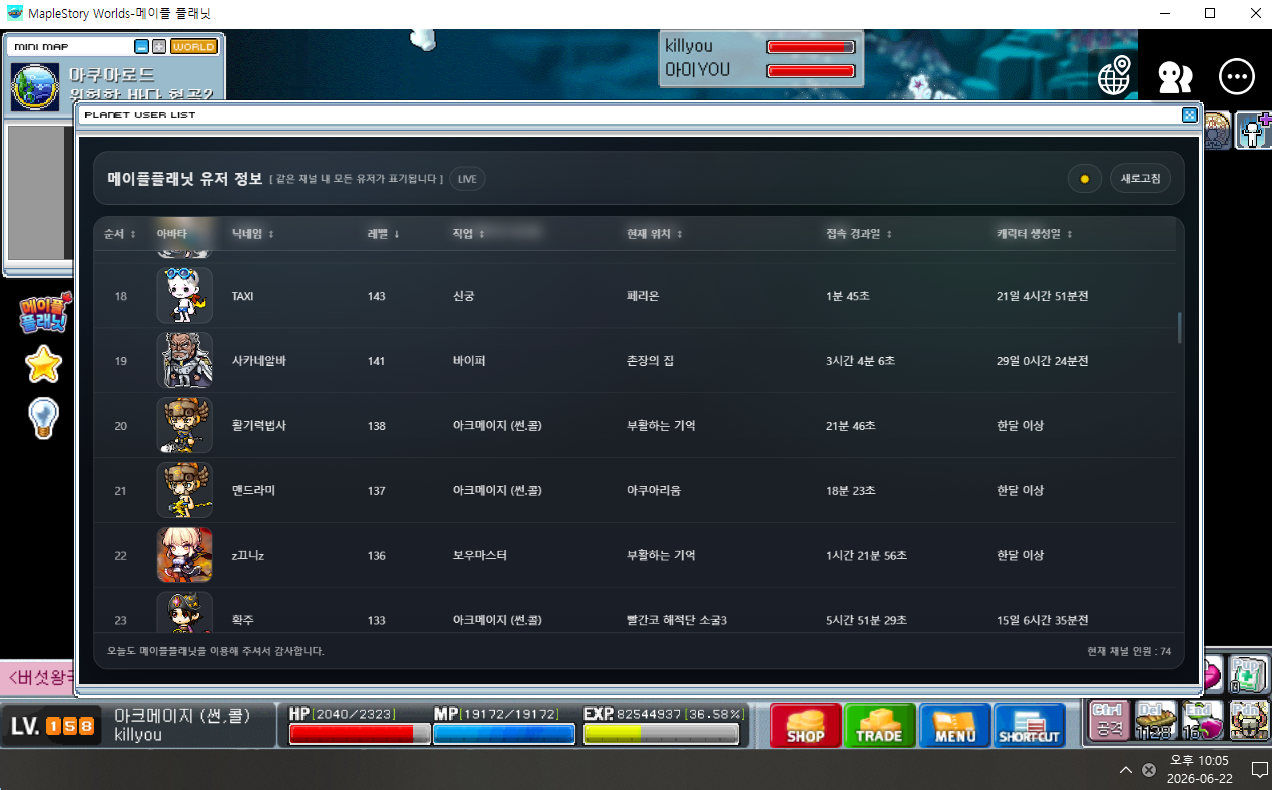Click the Aqua Road globe map icon
The image size is (1272, 790).
pyautogui.click(x=35, y=87)
